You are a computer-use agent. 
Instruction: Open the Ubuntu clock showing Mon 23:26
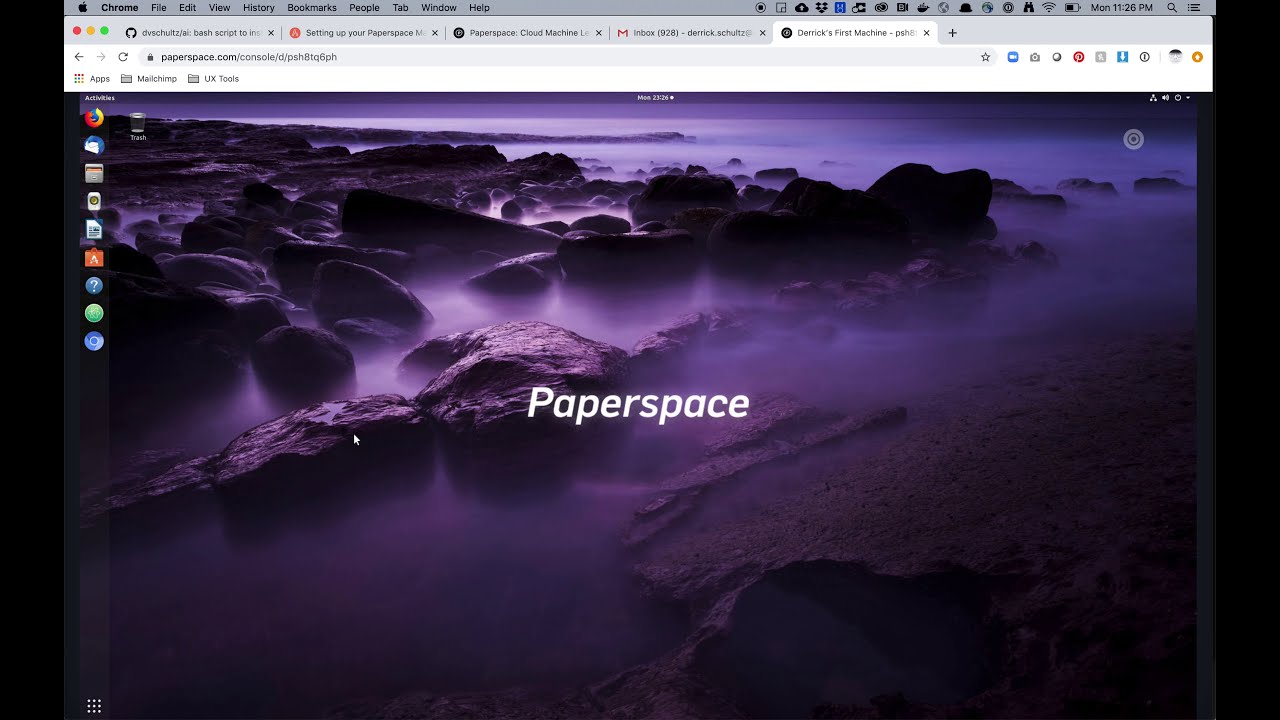tap(655, 98)
